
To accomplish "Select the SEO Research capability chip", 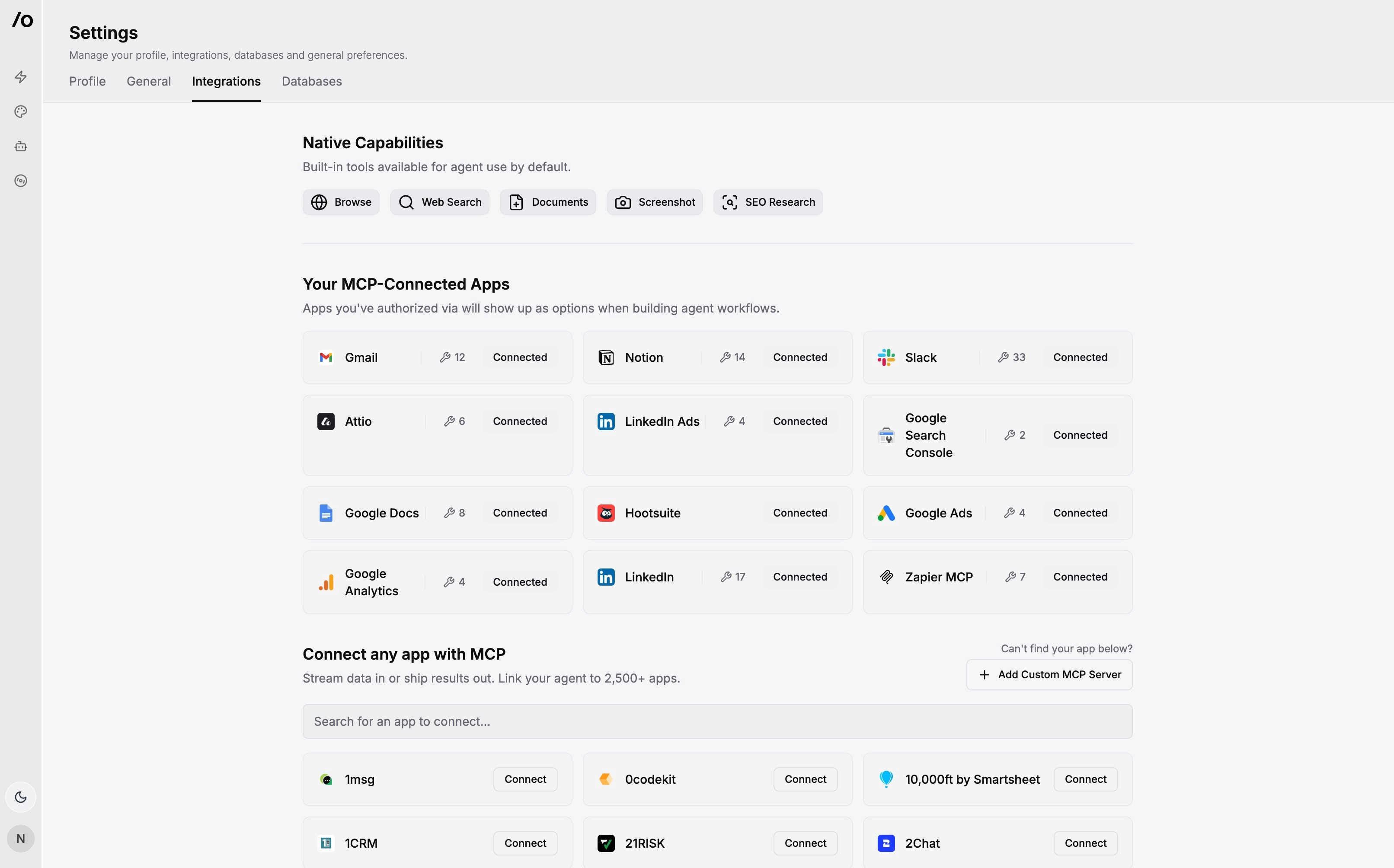I will (x=767, y=202).
